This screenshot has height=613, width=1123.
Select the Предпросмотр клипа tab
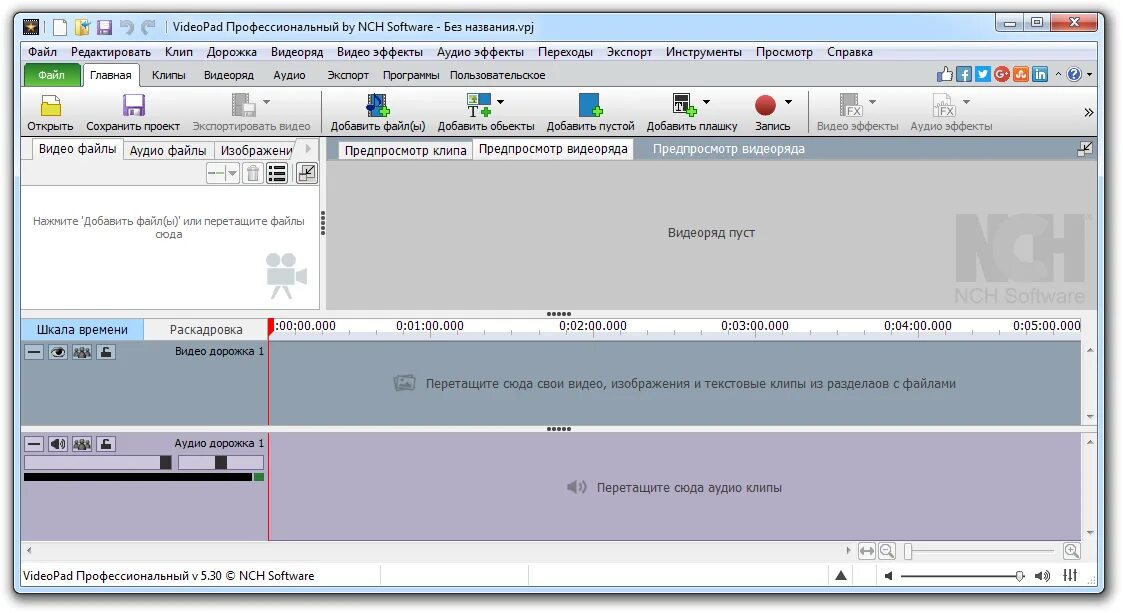pos(405,150)
